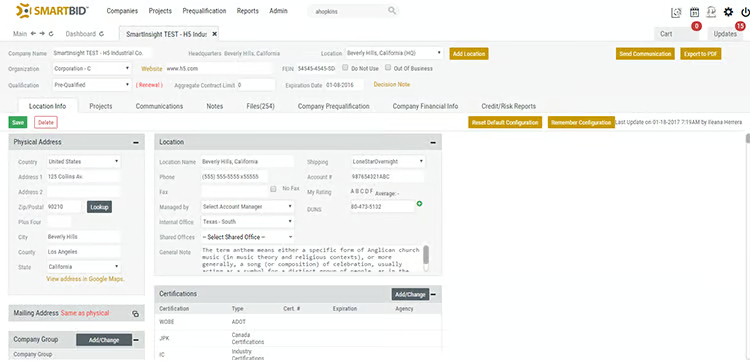Click the Decision Note link
Screen dimensions: 750x361
pos(392,84)
